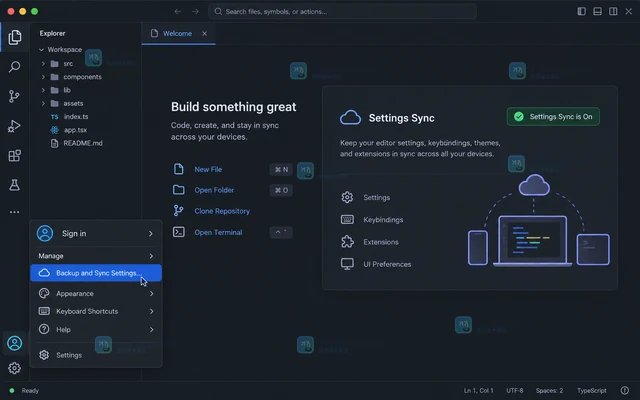Viewport: 640px width, 400px height.
Task: Show additional views via ellipsis icon
Action: (15, 212)
